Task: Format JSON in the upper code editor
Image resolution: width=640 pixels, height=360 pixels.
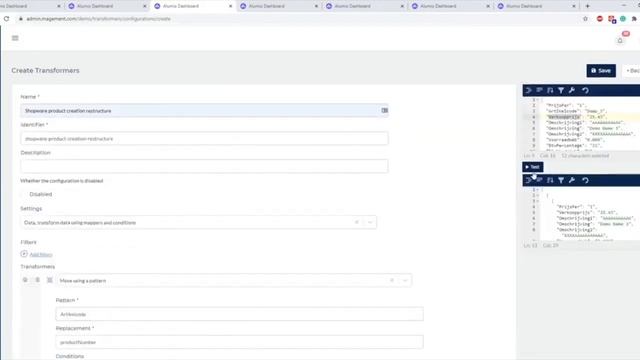Action: (x=529, y=90)
